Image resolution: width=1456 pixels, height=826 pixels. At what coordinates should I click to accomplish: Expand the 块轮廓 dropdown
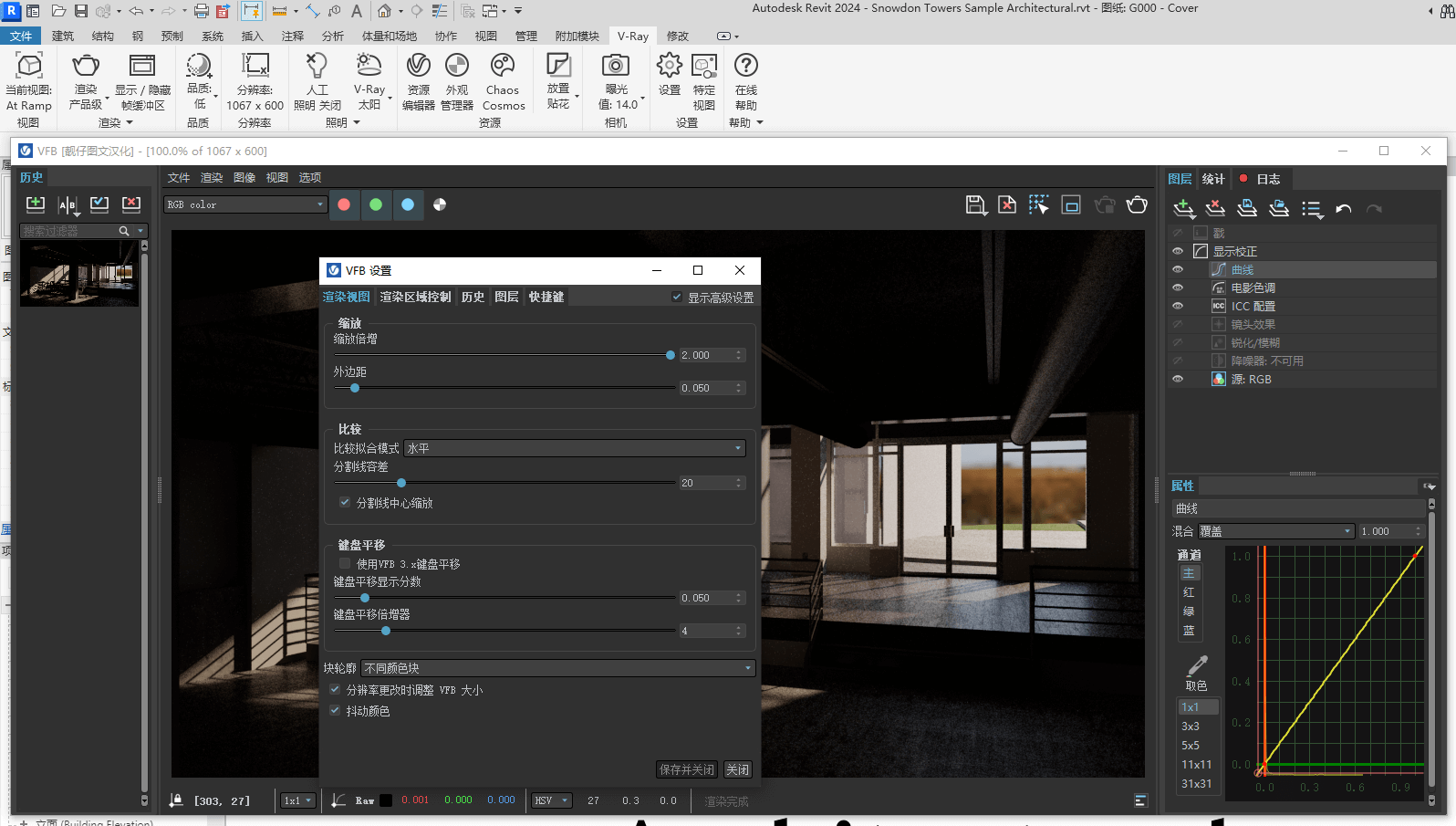(x=558, y=668)
